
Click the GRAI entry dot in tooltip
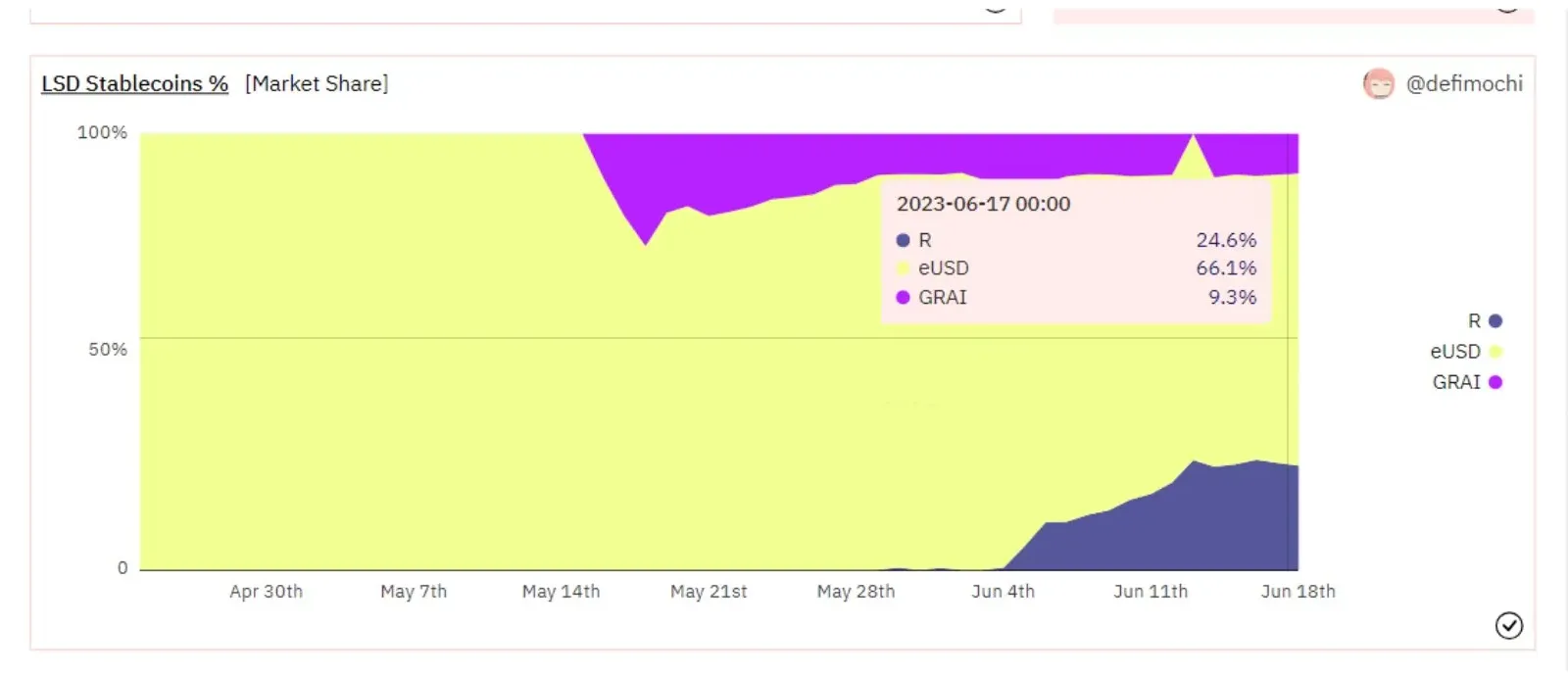903,297
